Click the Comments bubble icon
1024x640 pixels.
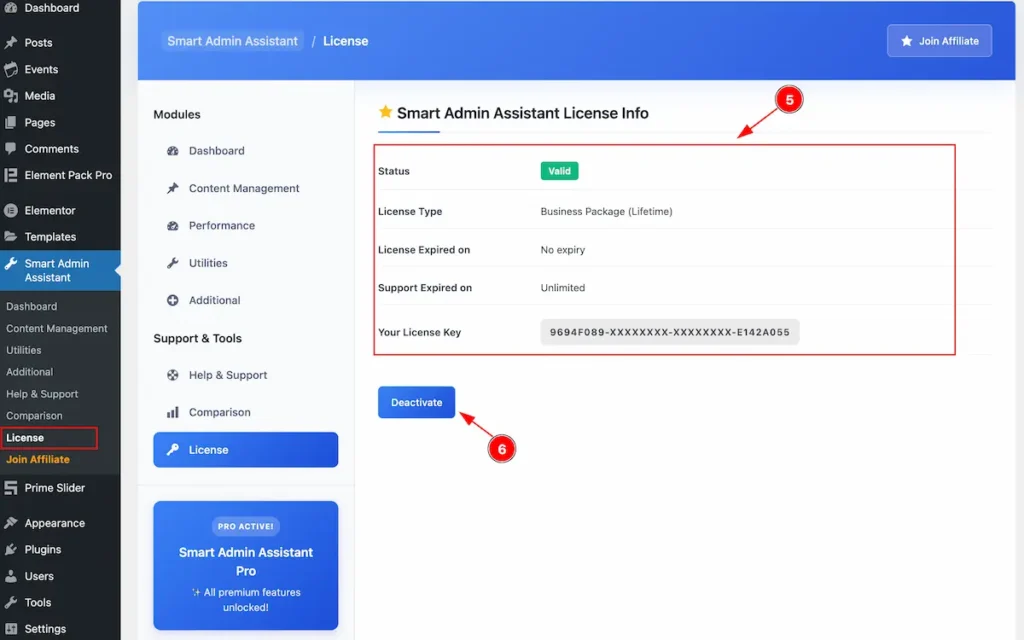pyautogui.click(x=10, y=149)
